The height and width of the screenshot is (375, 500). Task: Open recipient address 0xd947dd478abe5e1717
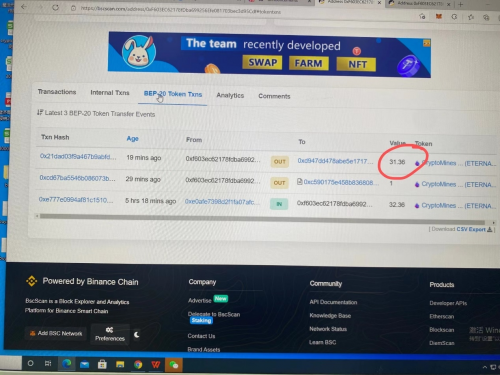[335, 161]
